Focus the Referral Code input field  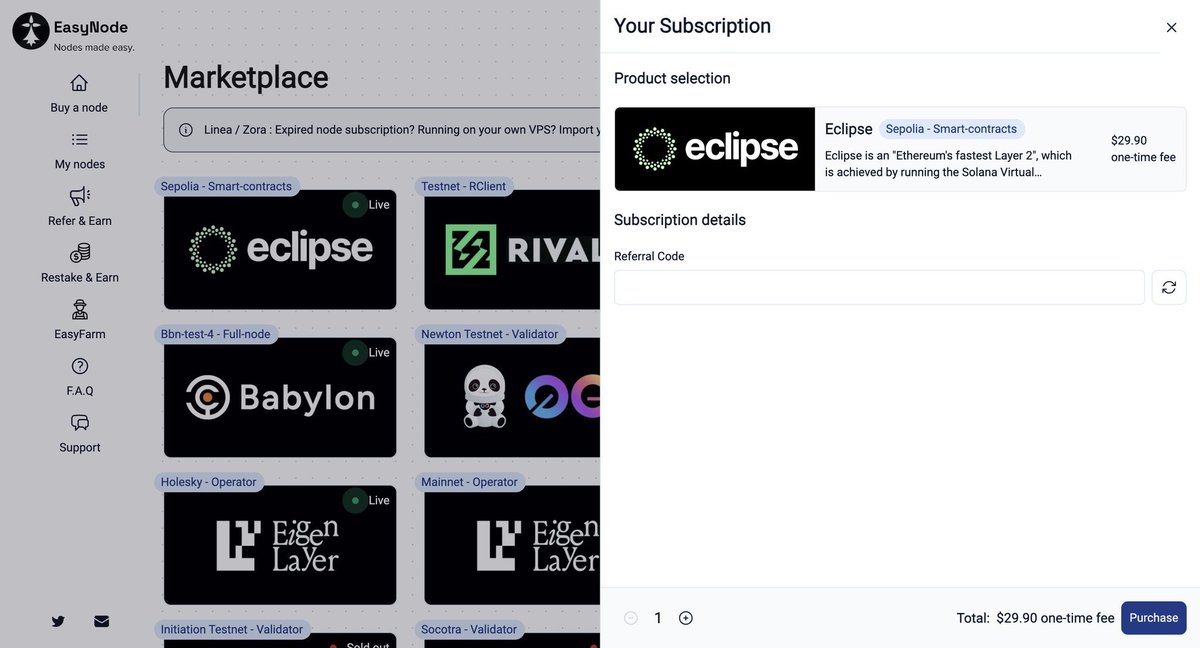879,287
